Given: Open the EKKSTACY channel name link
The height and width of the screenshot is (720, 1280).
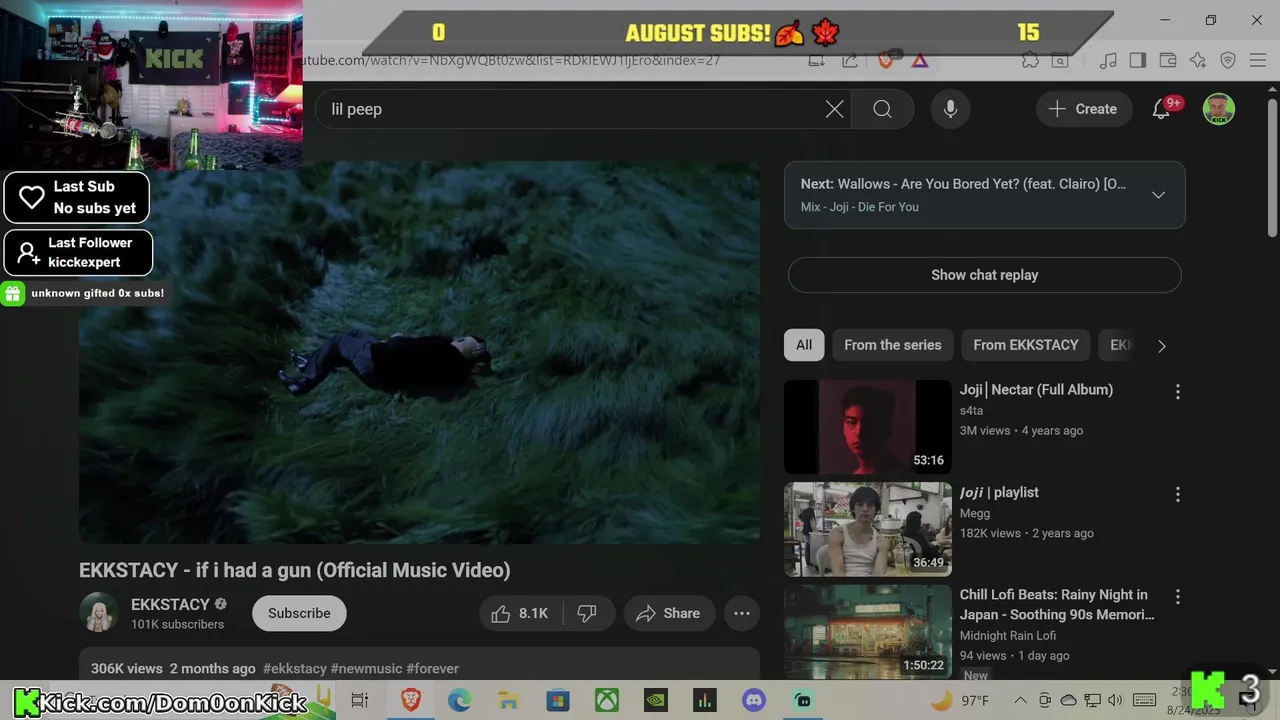Looking at the screenshot, I should [x=170, y=604].
